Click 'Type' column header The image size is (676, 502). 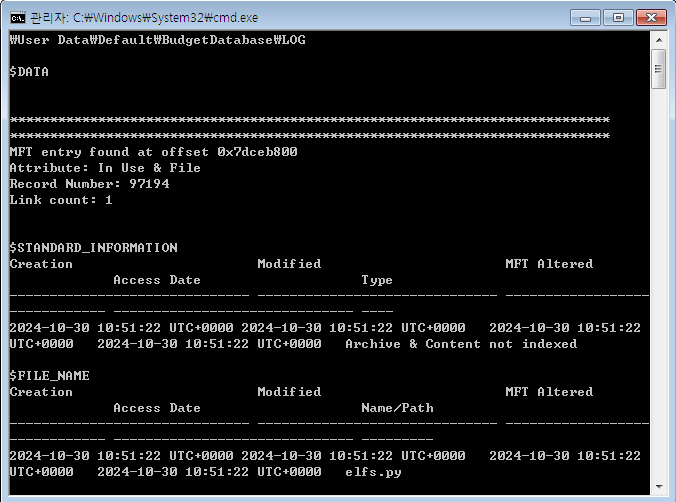(x=377, y=280)
